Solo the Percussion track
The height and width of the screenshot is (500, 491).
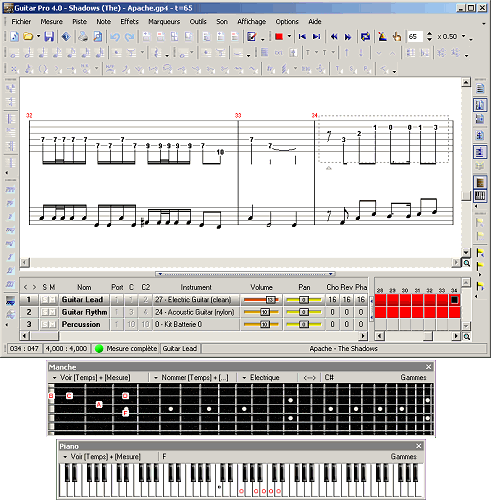pos(45,324)
